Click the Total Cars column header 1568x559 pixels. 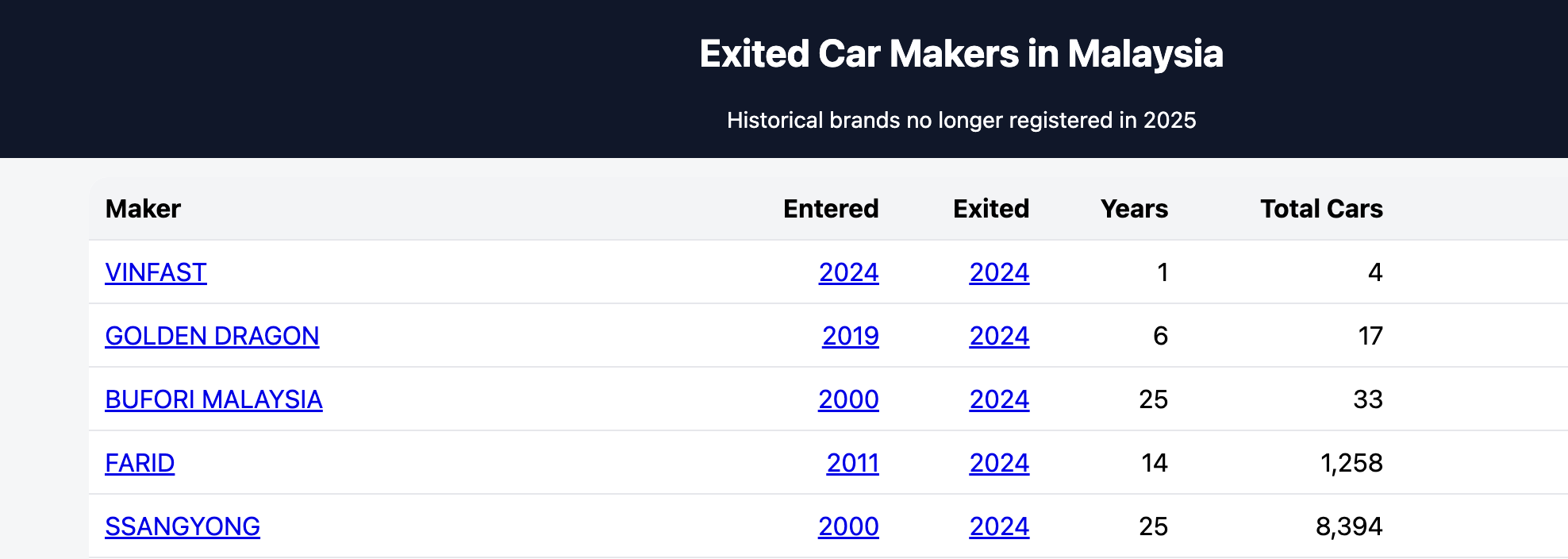coord(1321,209)
